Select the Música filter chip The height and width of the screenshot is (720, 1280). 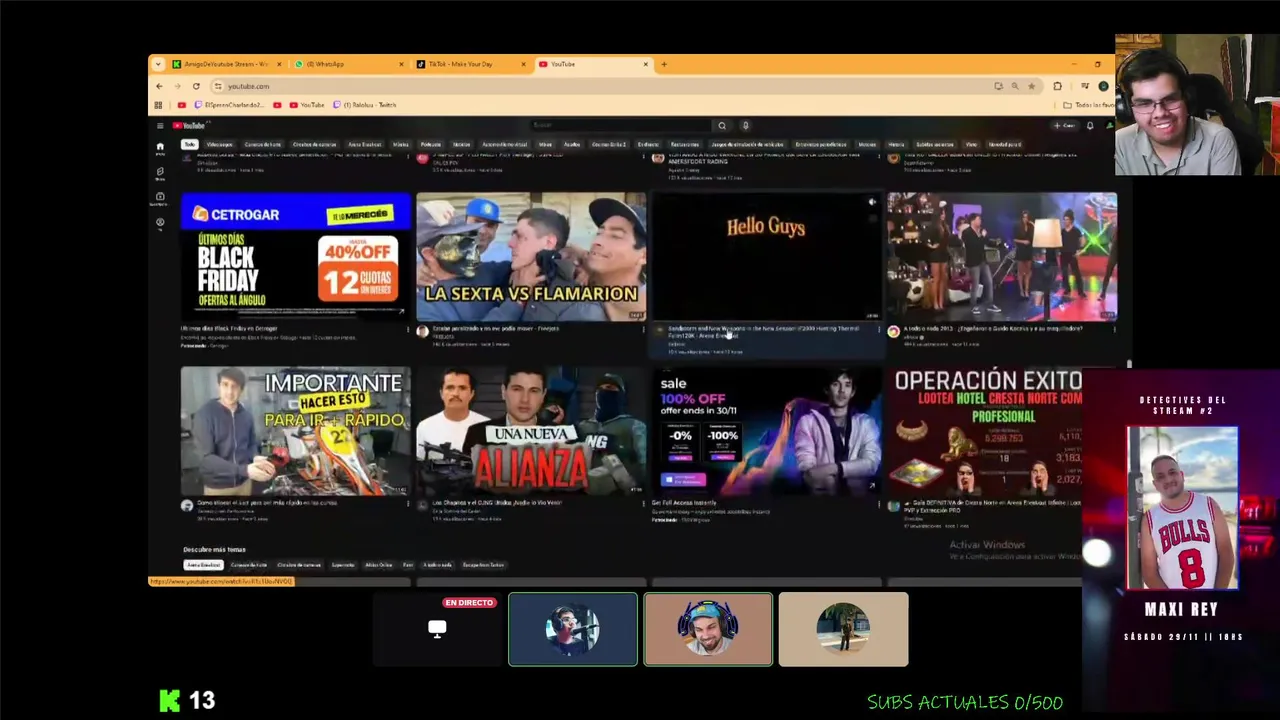(400, 144)
